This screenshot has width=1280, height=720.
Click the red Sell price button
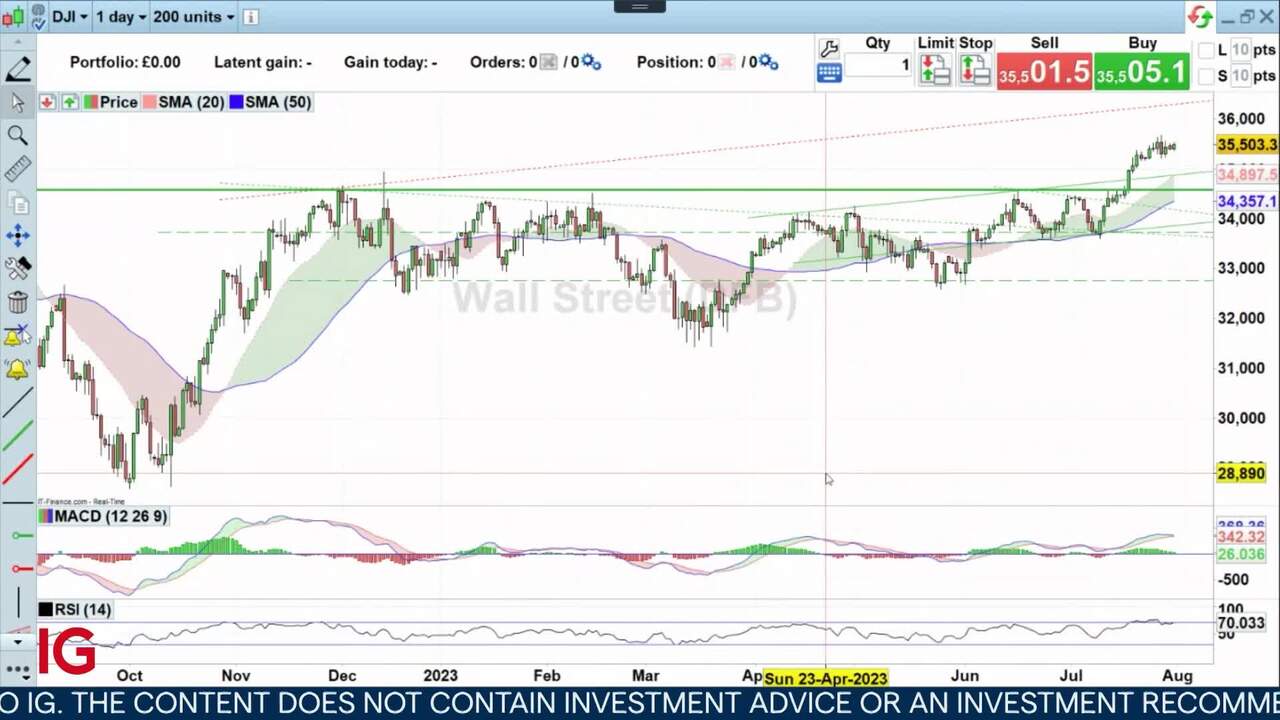[x=1044, y=72]
